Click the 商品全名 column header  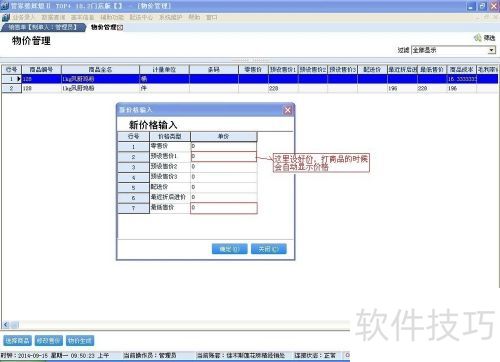(100, 70)
